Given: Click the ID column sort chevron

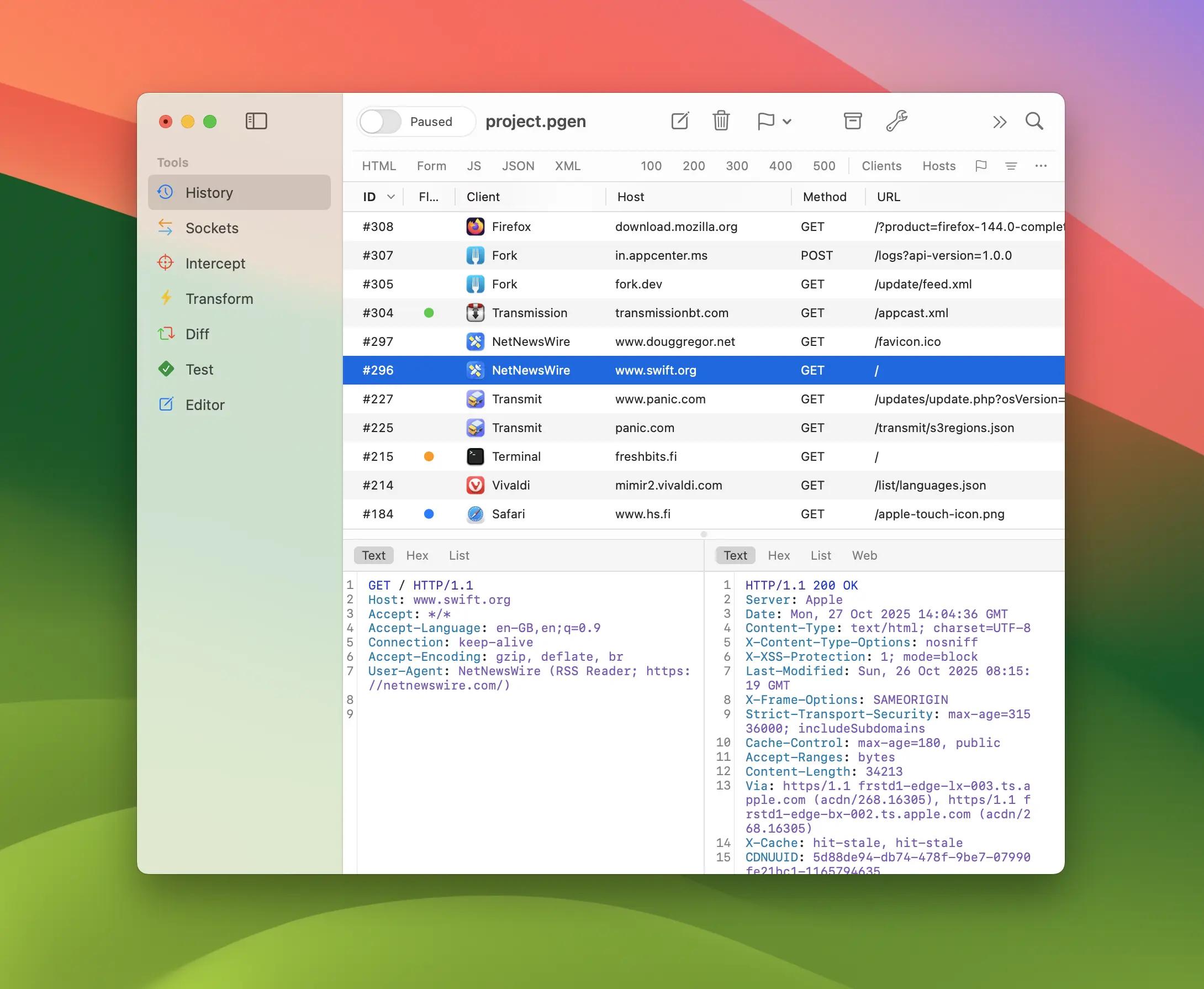Looking at the screenshot, I should pyautogui.click(x=390, y=197).
